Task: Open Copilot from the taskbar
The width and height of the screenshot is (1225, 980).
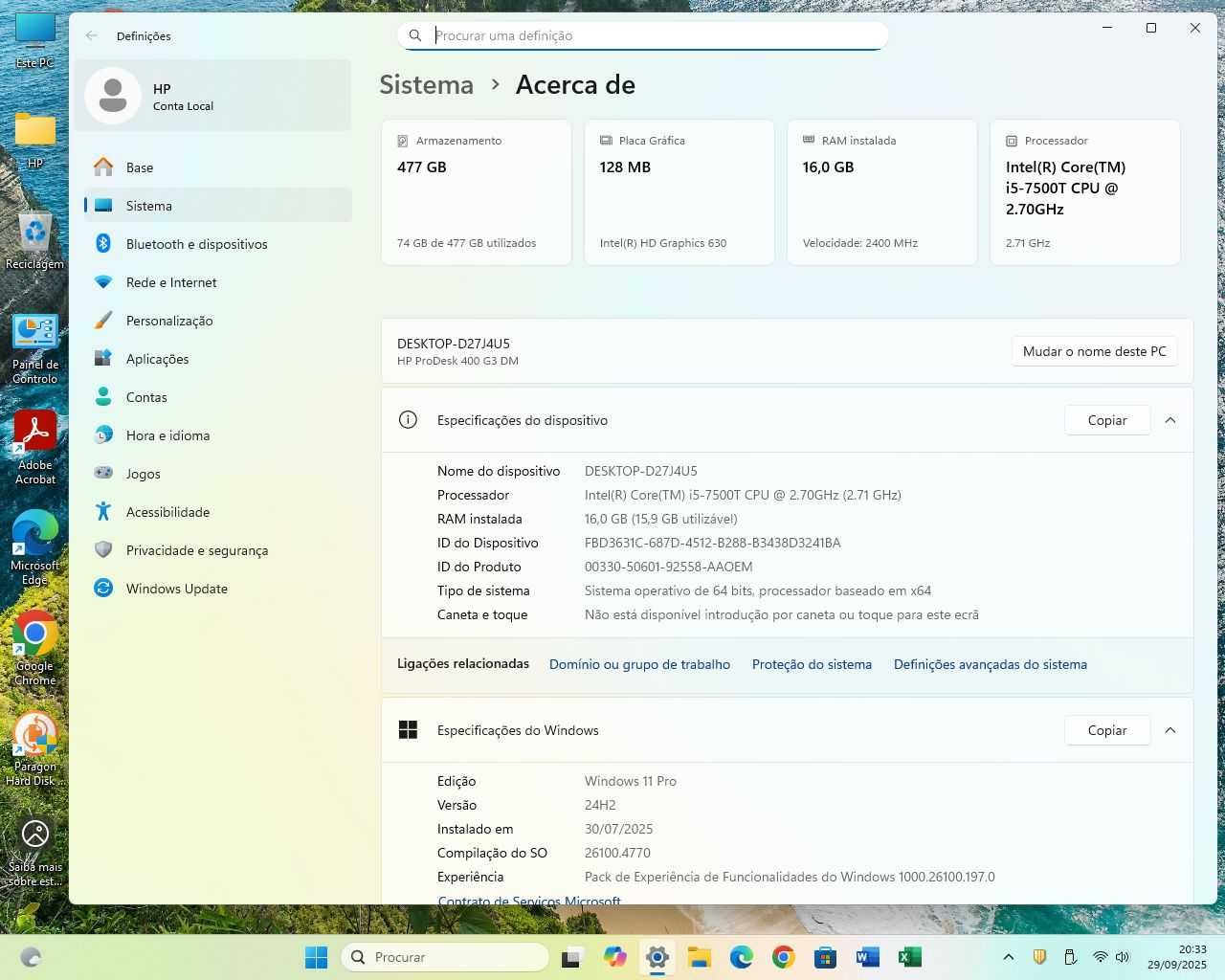Action: (x=614, y=957)
